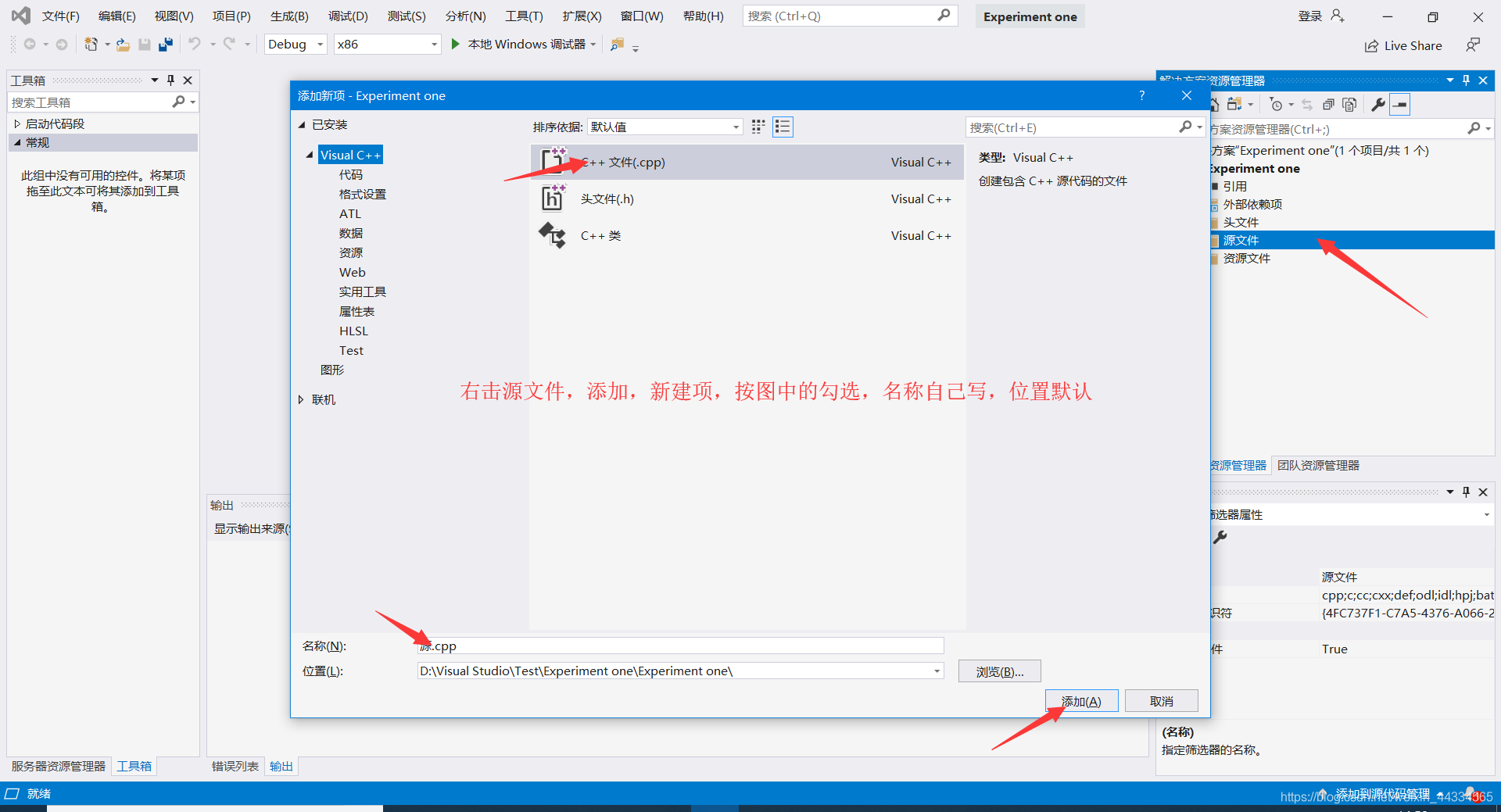Click Solution Explorer properties wrench icon
1501x812 pixels.
1378,104
